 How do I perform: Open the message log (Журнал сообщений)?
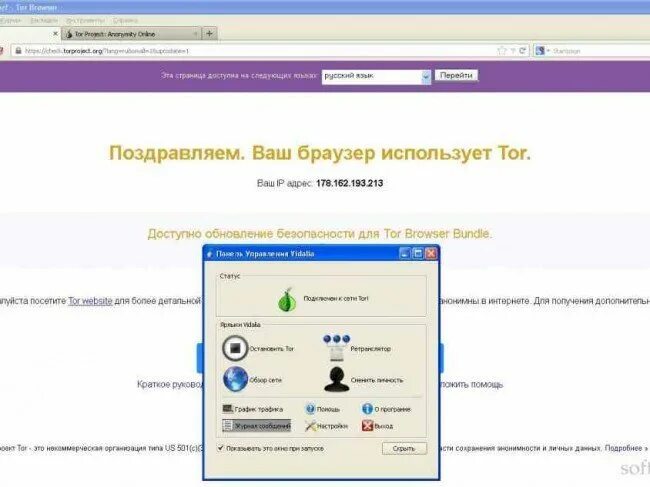click(256, 426)
